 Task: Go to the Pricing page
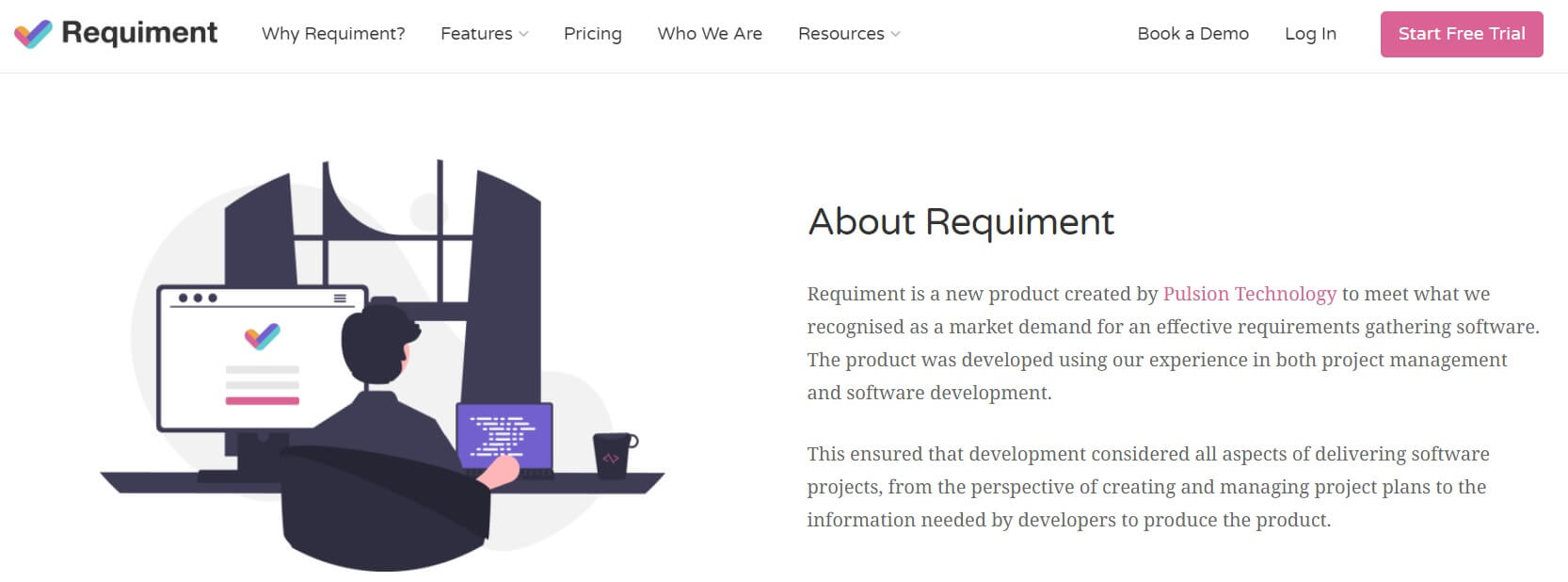593,34
